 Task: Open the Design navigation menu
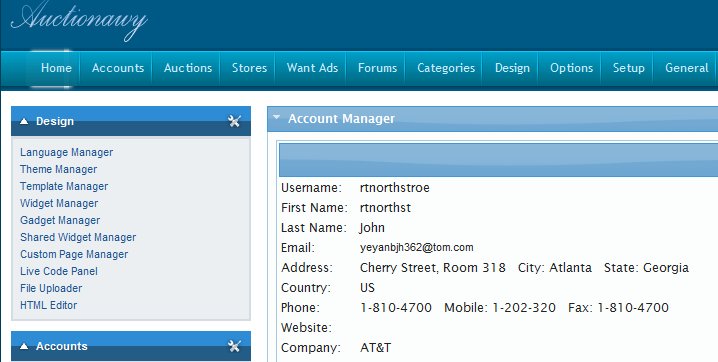point(512,68)
